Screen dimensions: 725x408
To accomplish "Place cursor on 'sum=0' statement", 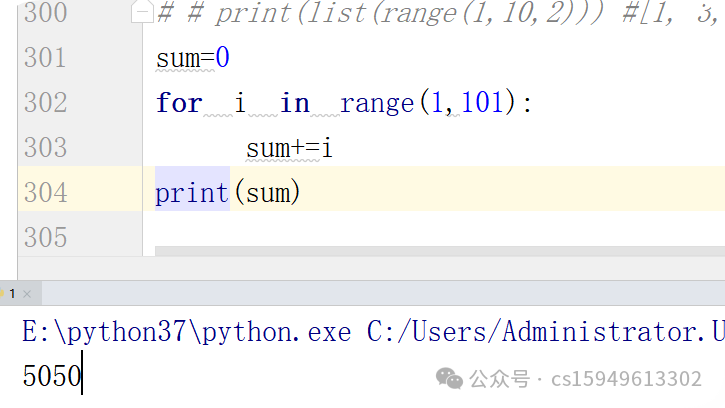I will tap(192, 58).
